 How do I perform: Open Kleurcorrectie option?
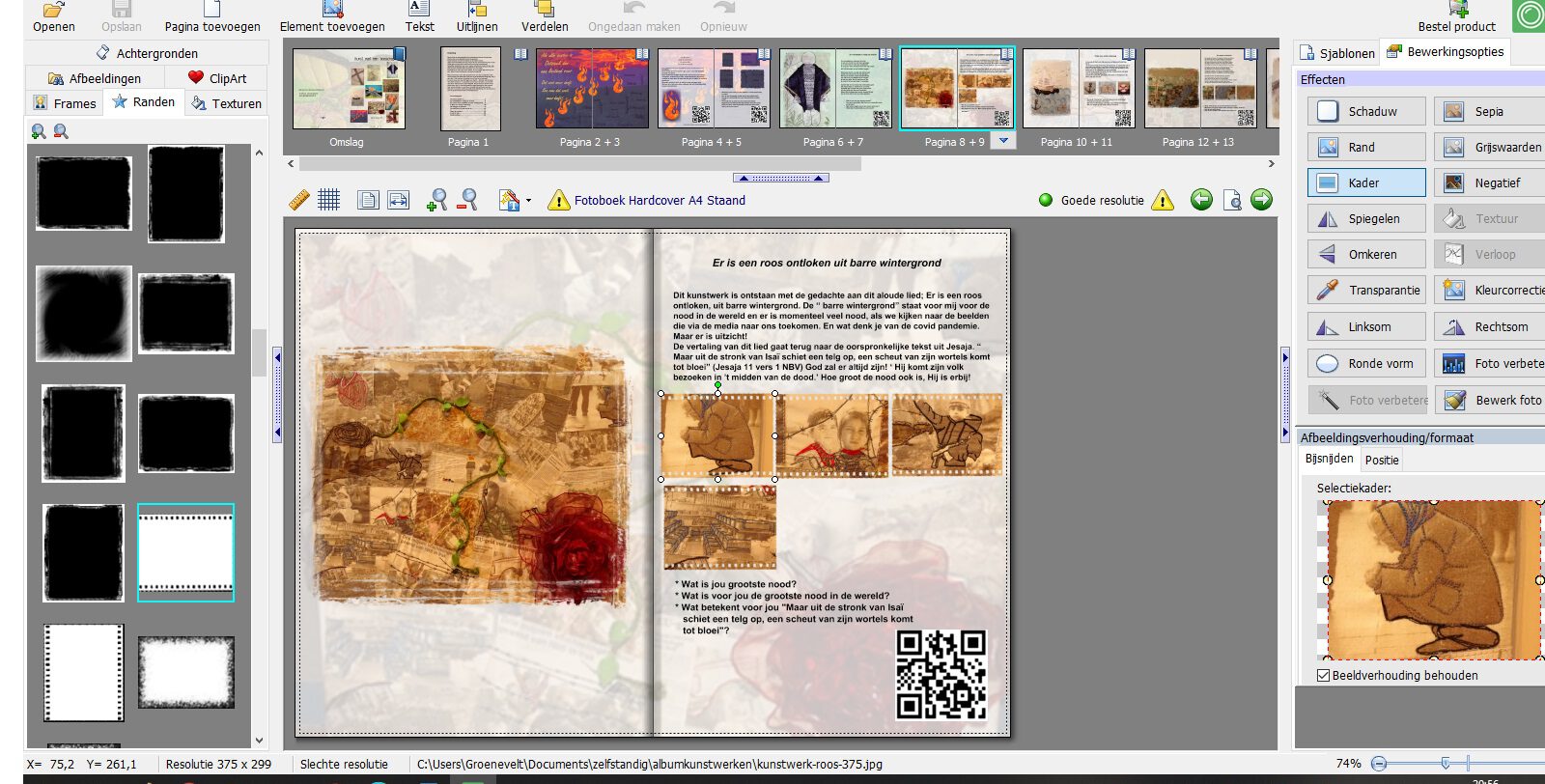[x=1490, y=290]
